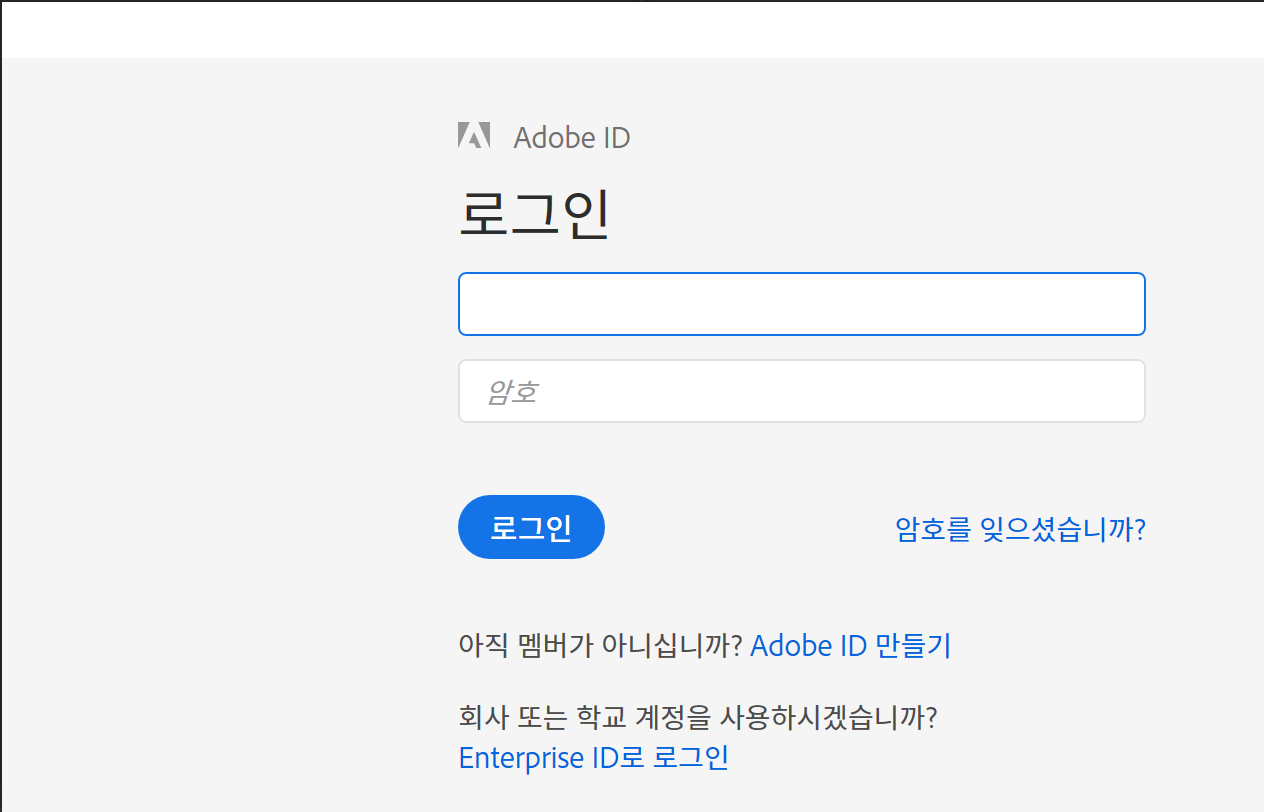This screenshot has height=812, width=1264.
Task: Click the white header bar at top
Action: click(x=632, y=30)
